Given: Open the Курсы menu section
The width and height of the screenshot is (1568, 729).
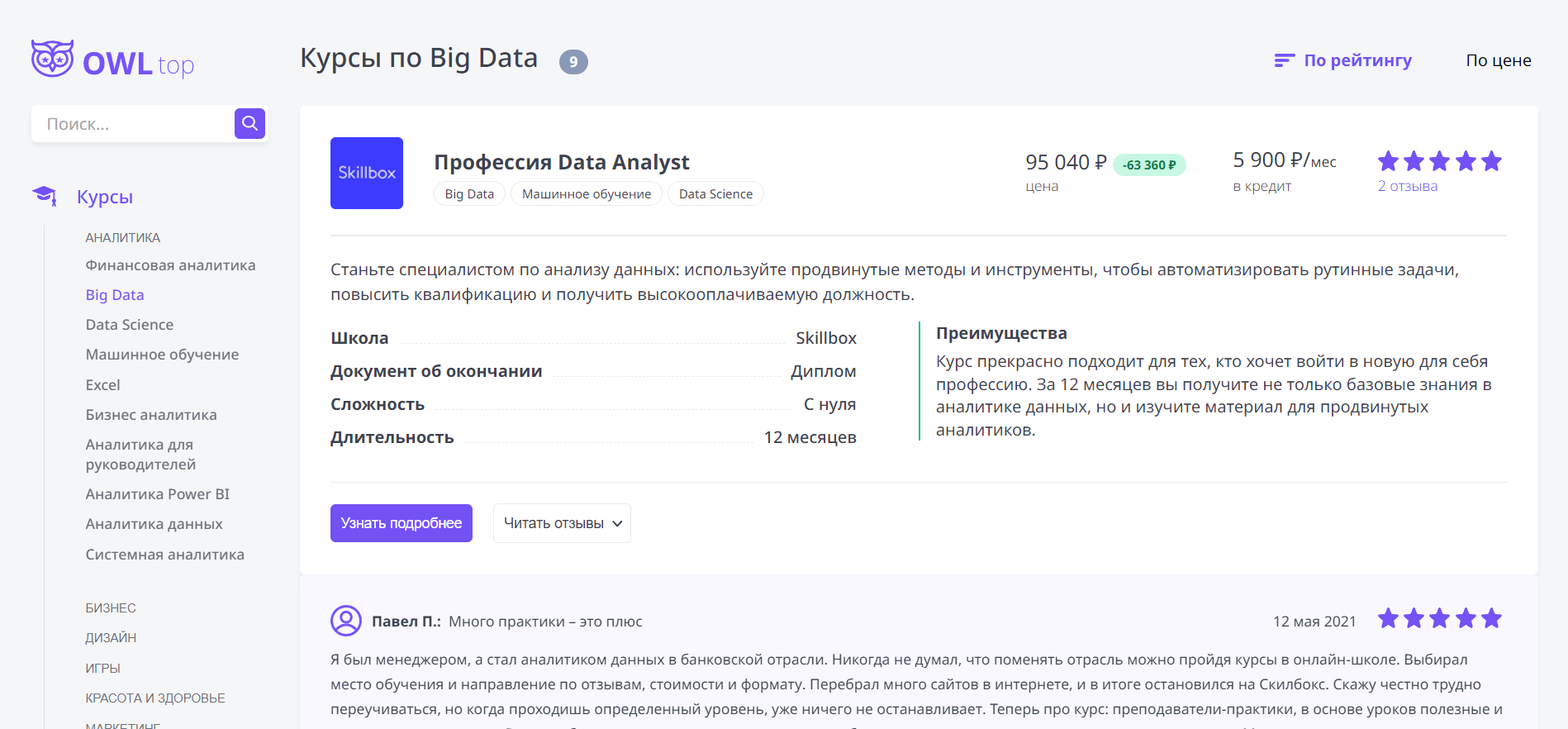Looking at the screenshot, I should click(105, 197).
